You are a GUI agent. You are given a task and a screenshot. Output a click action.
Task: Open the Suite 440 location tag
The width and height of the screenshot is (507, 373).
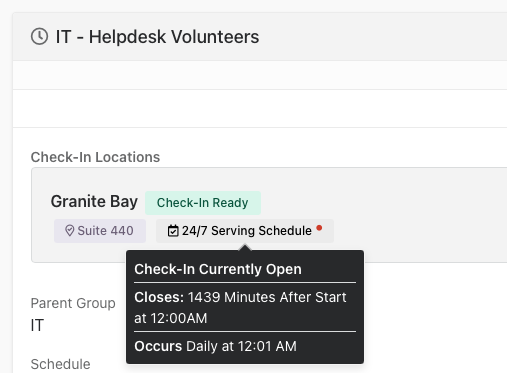coord(100,231)
